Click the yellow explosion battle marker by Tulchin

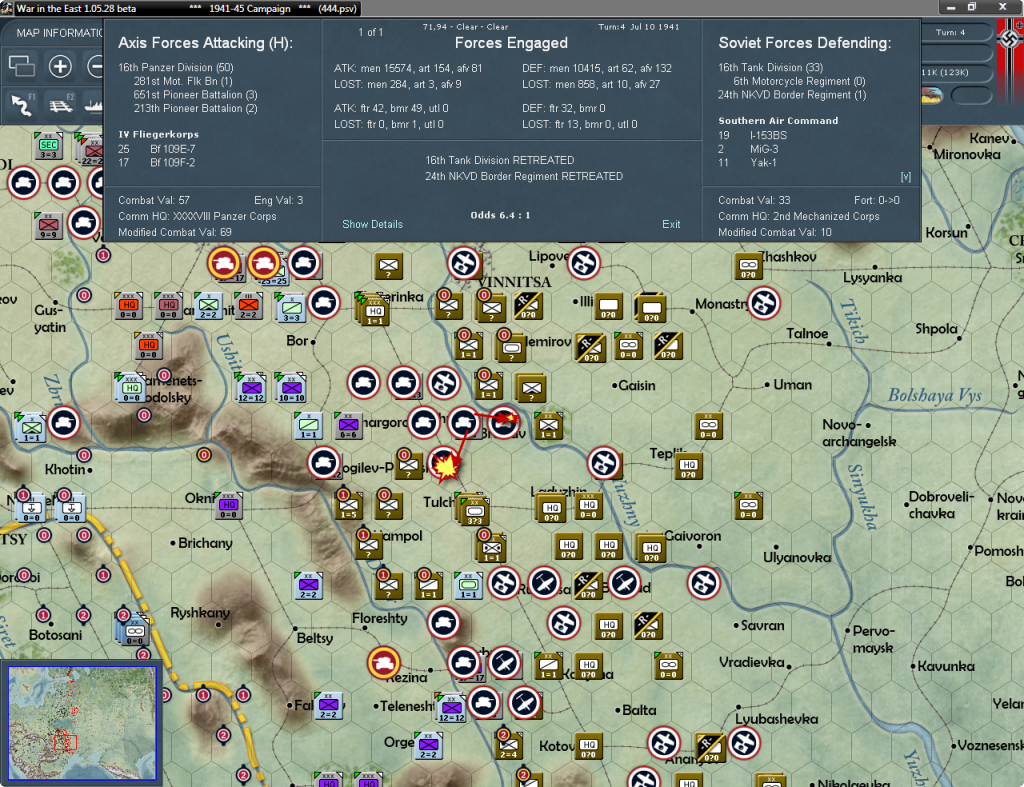click(x=446, y=465)
